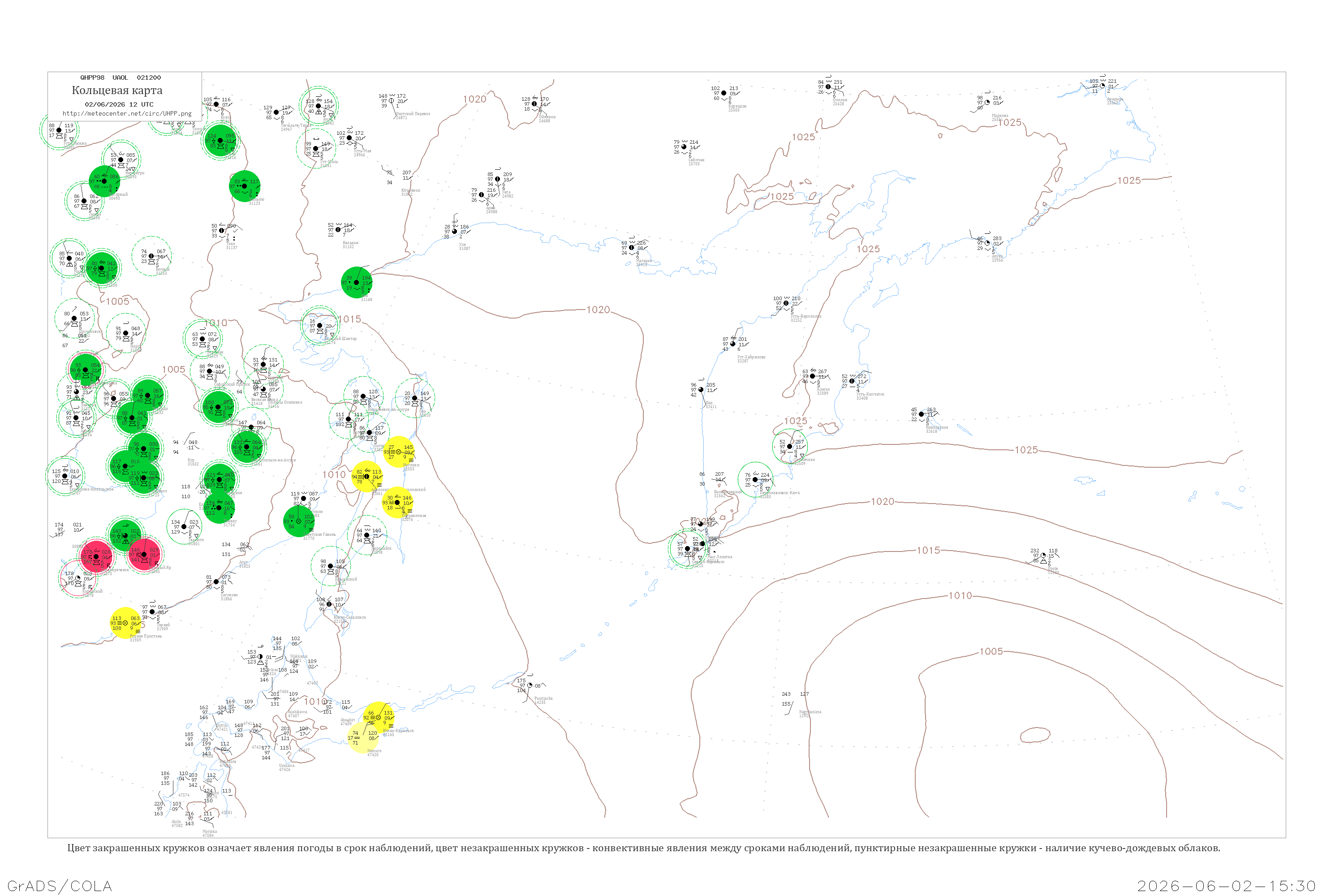Select the red station circle at Красный Яр
1344x896 pixels.
(143, 554)
